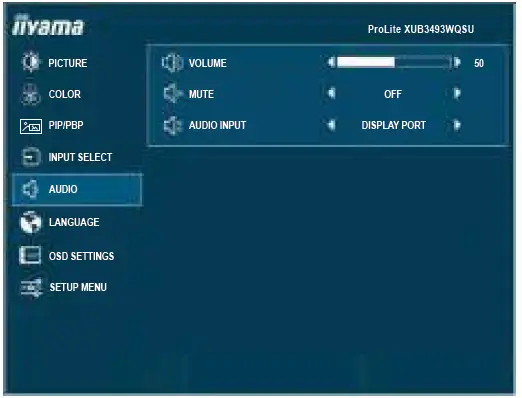Click the Audio speaker icon in sidebar
Viewport: 522px width, 398px height.
point(31,189)
